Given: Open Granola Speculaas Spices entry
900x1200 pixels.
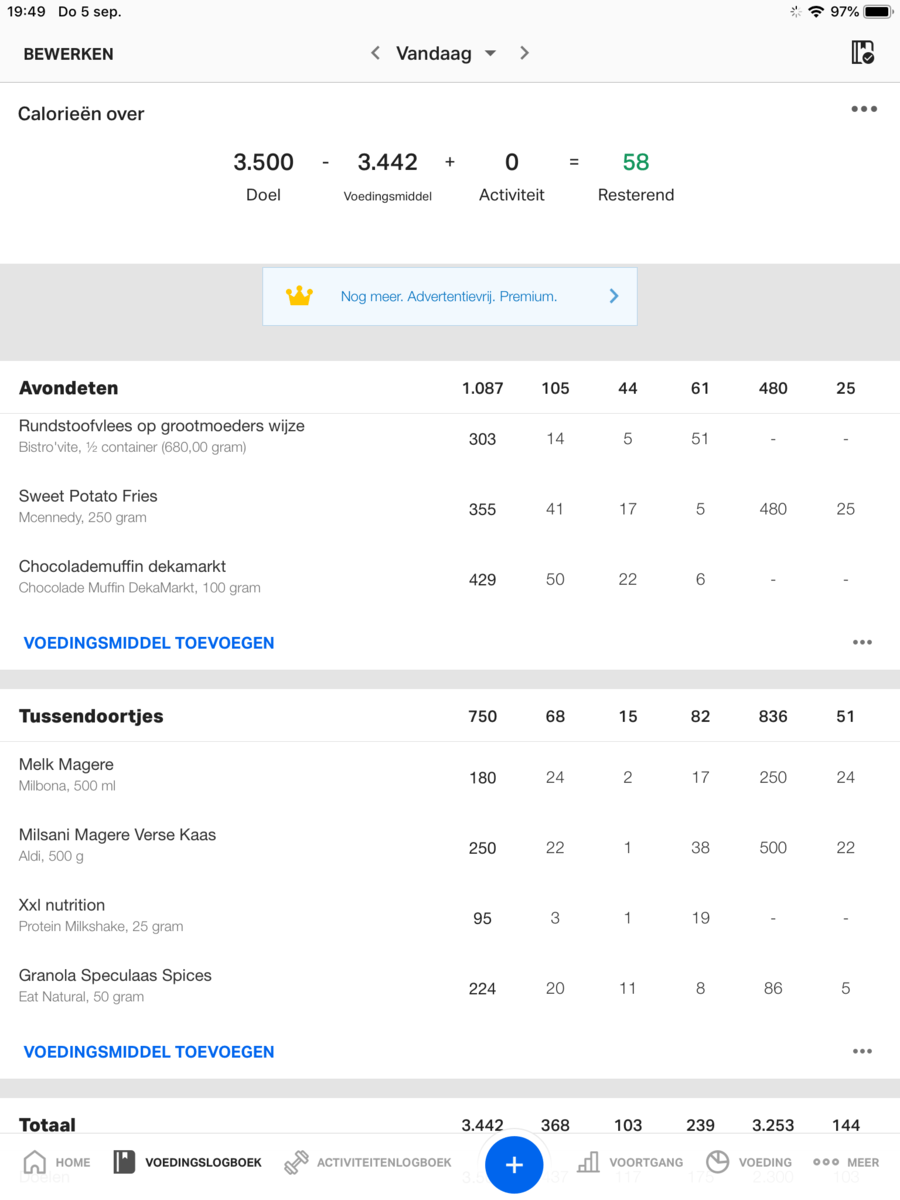Looking at the screenshot, I should pos(115,985).
